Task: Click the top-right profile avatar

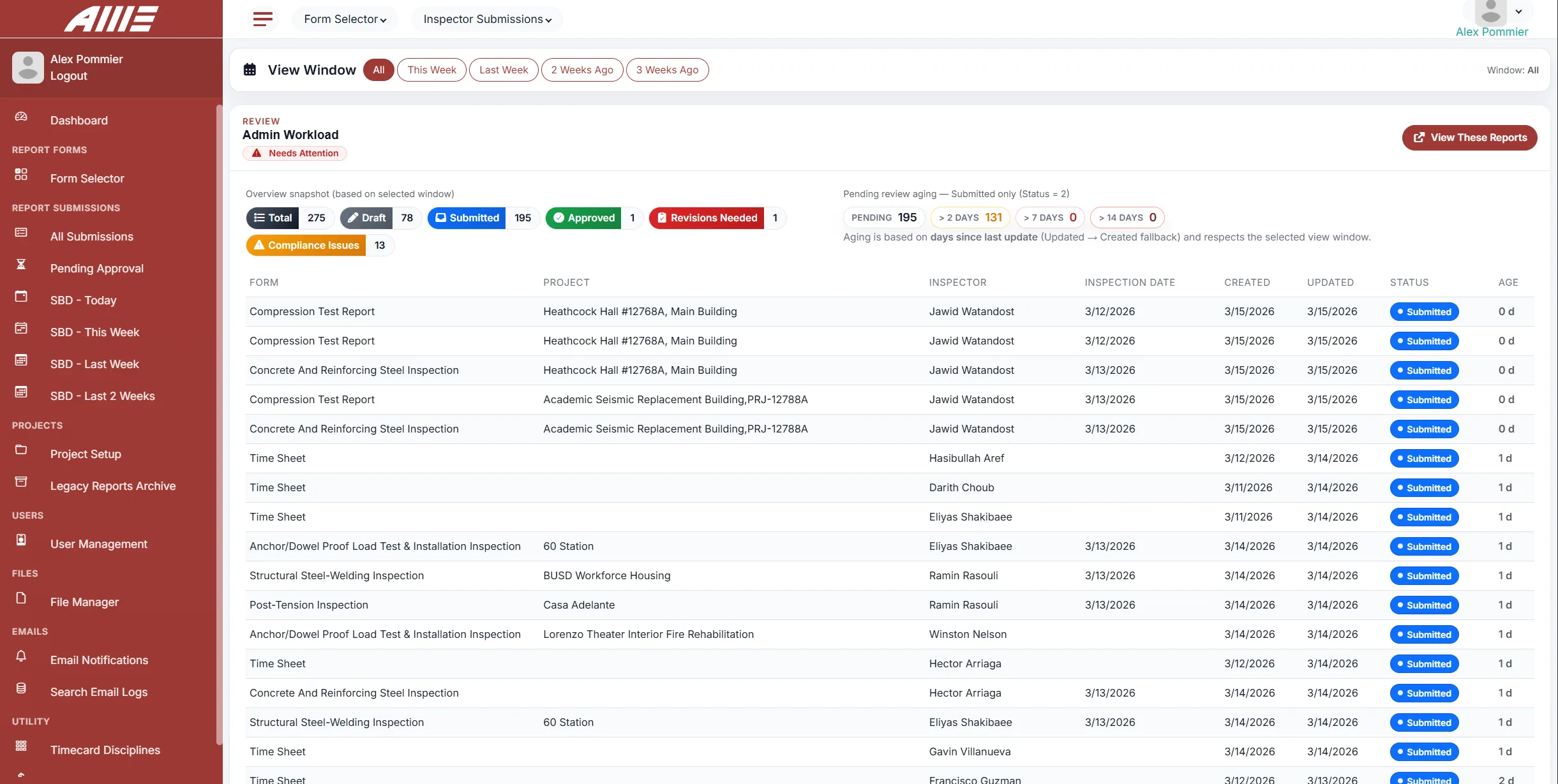Action: [1491, 11]
